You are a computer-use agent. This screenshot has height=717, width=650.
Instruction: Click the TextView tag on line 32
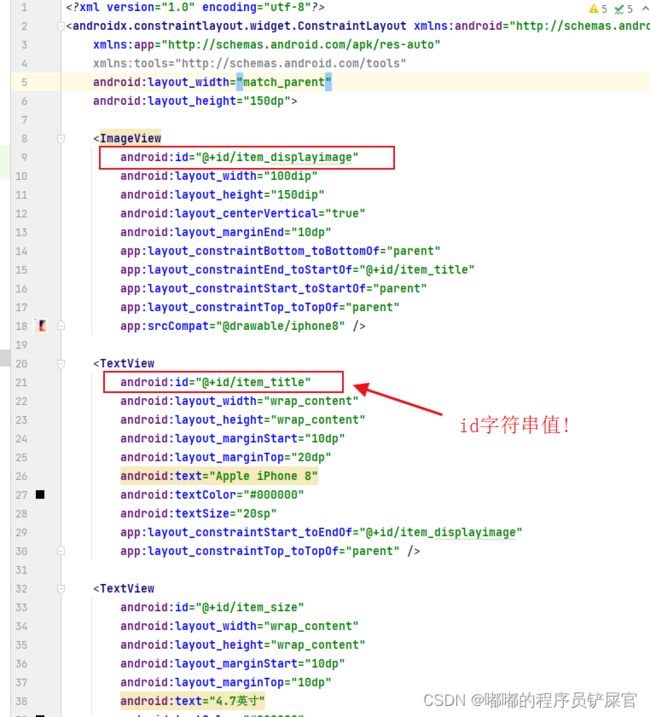pyautogui.click(x=127, y=589)
